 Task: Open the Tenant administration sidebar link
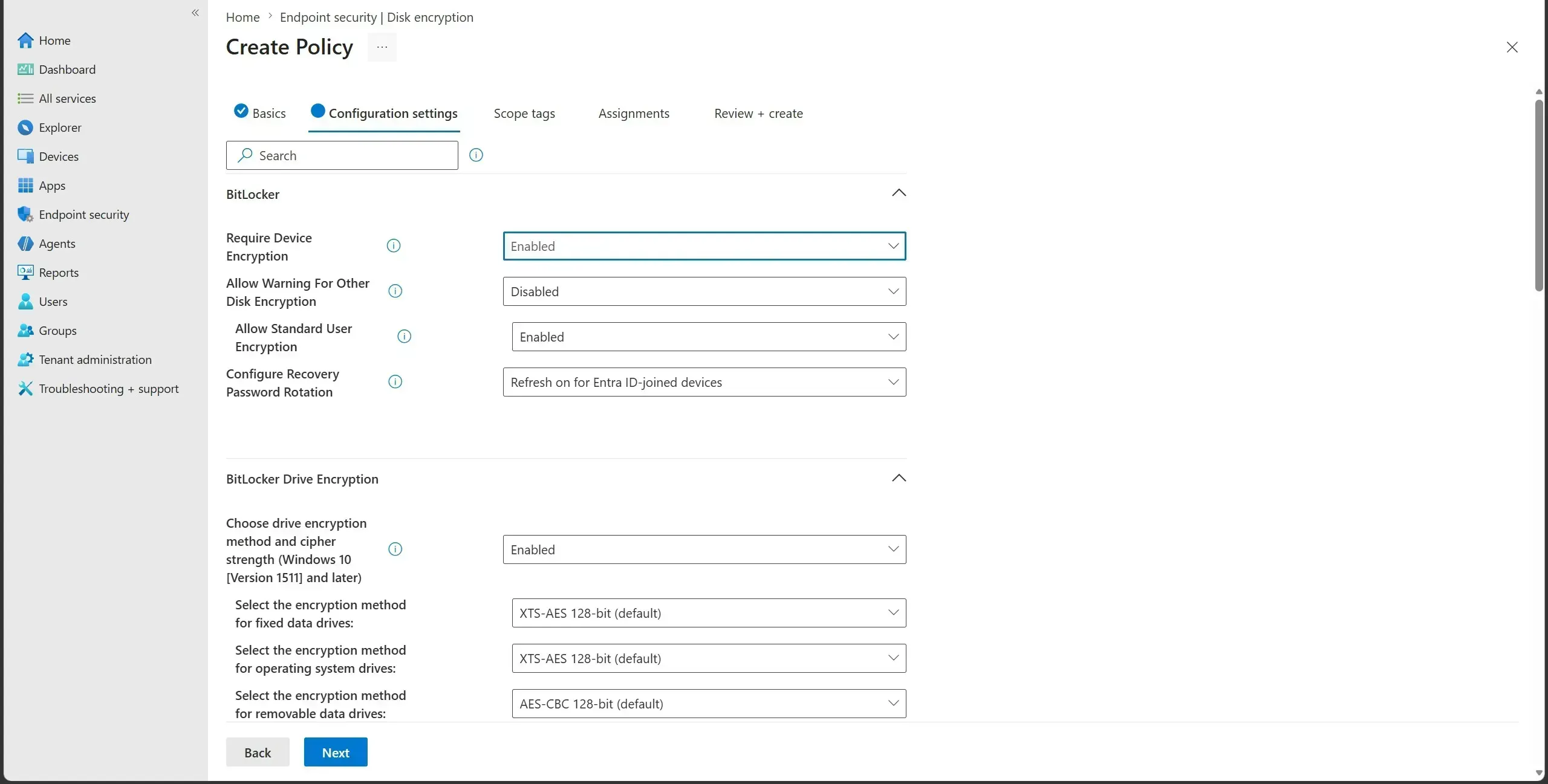pyautogui.click(x=96, y=360)
